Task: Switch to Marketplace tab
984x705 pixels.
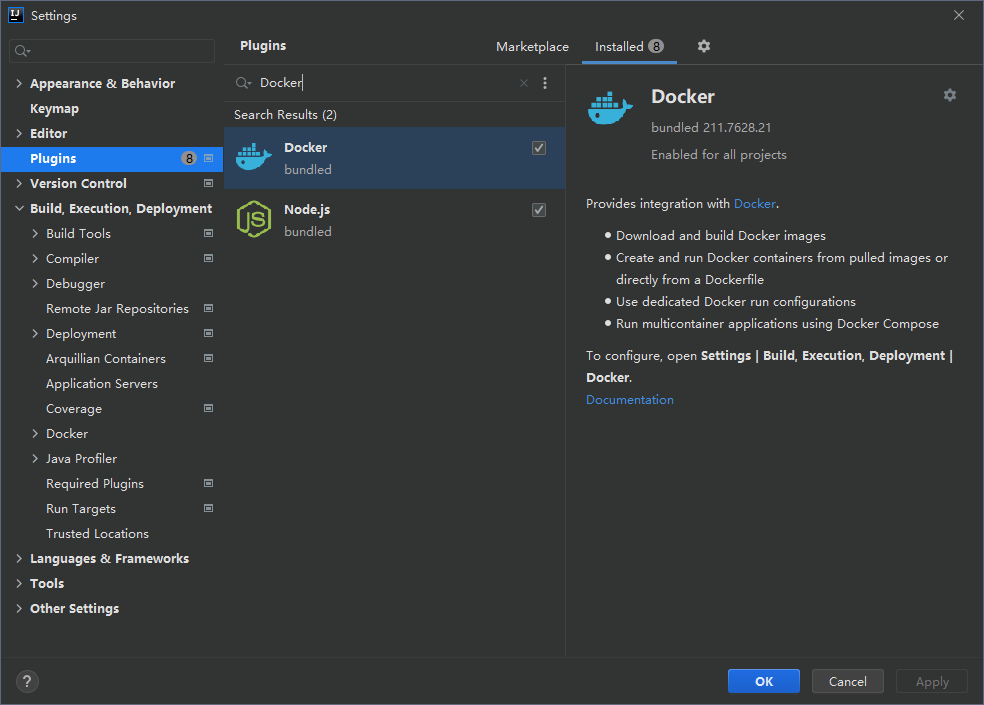Action: (532, 46)
